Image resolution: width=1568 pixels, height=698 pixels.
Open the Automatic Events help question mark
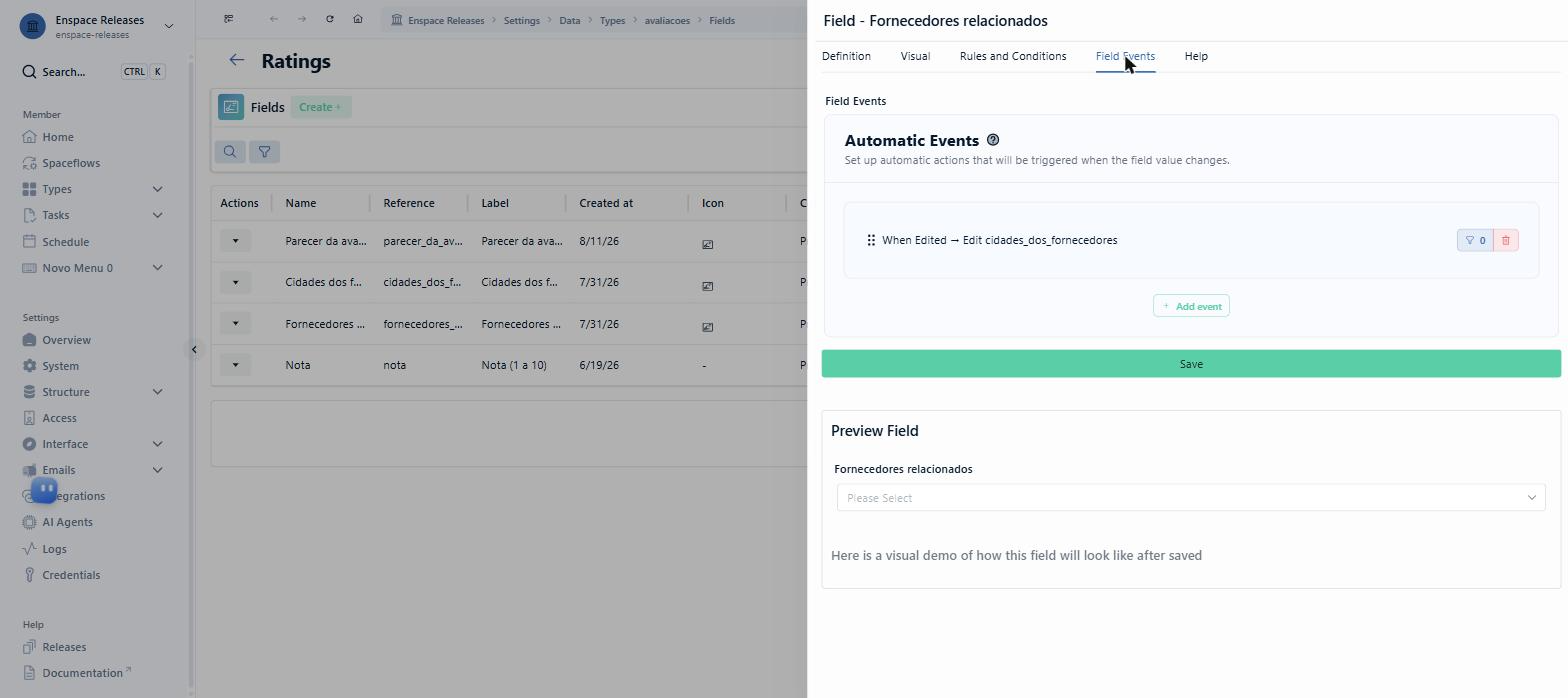point(992,140)
